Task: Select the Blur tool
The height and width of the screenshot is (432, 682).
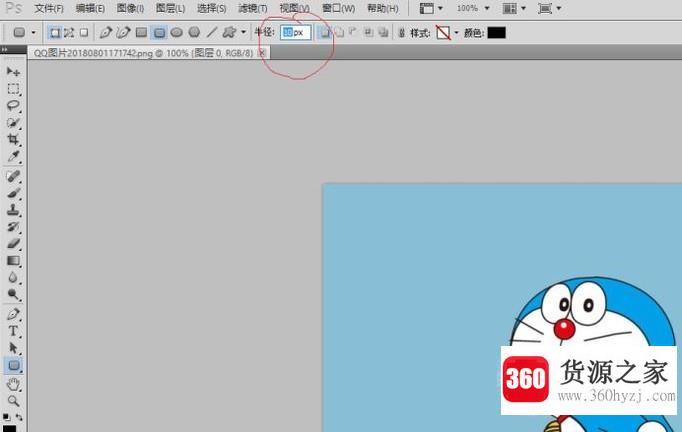Action: pyautogui.click(x=13, y=278)
